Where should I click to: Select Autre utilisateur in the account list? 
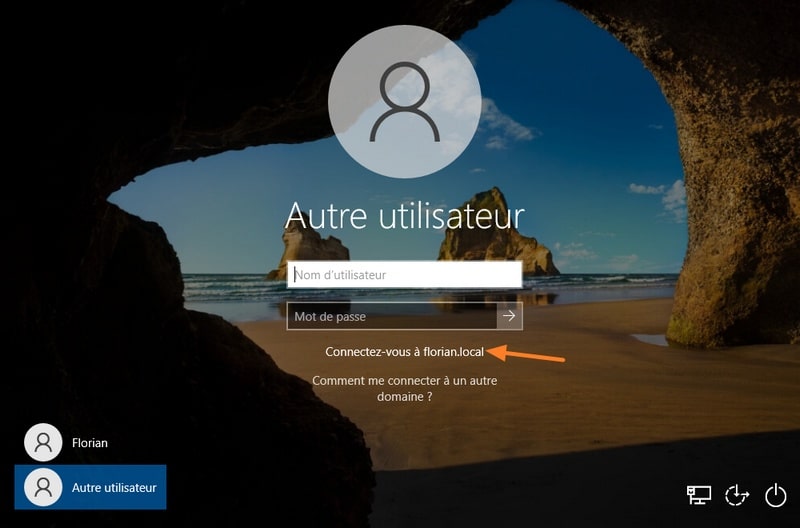90,487
